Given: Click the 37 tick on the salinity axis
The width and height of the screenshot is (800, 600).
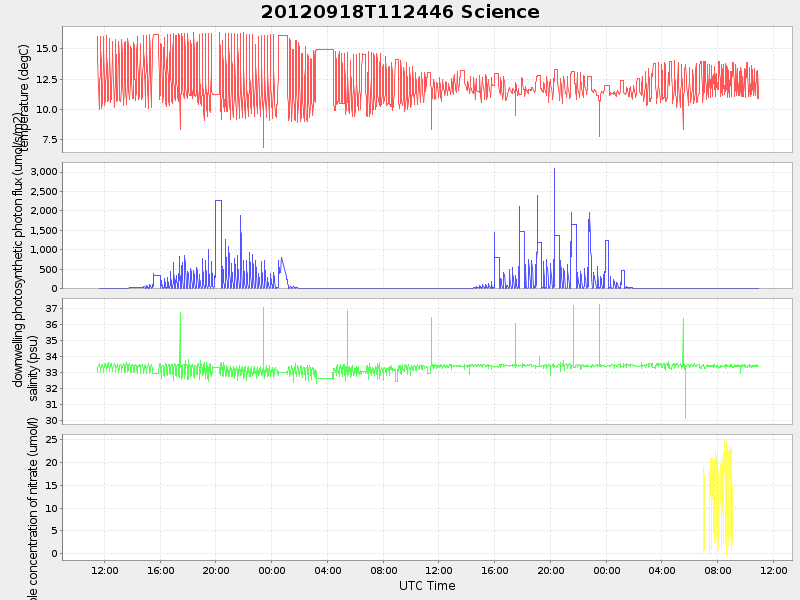Looking at the screenshot, I should pos(53,309).
